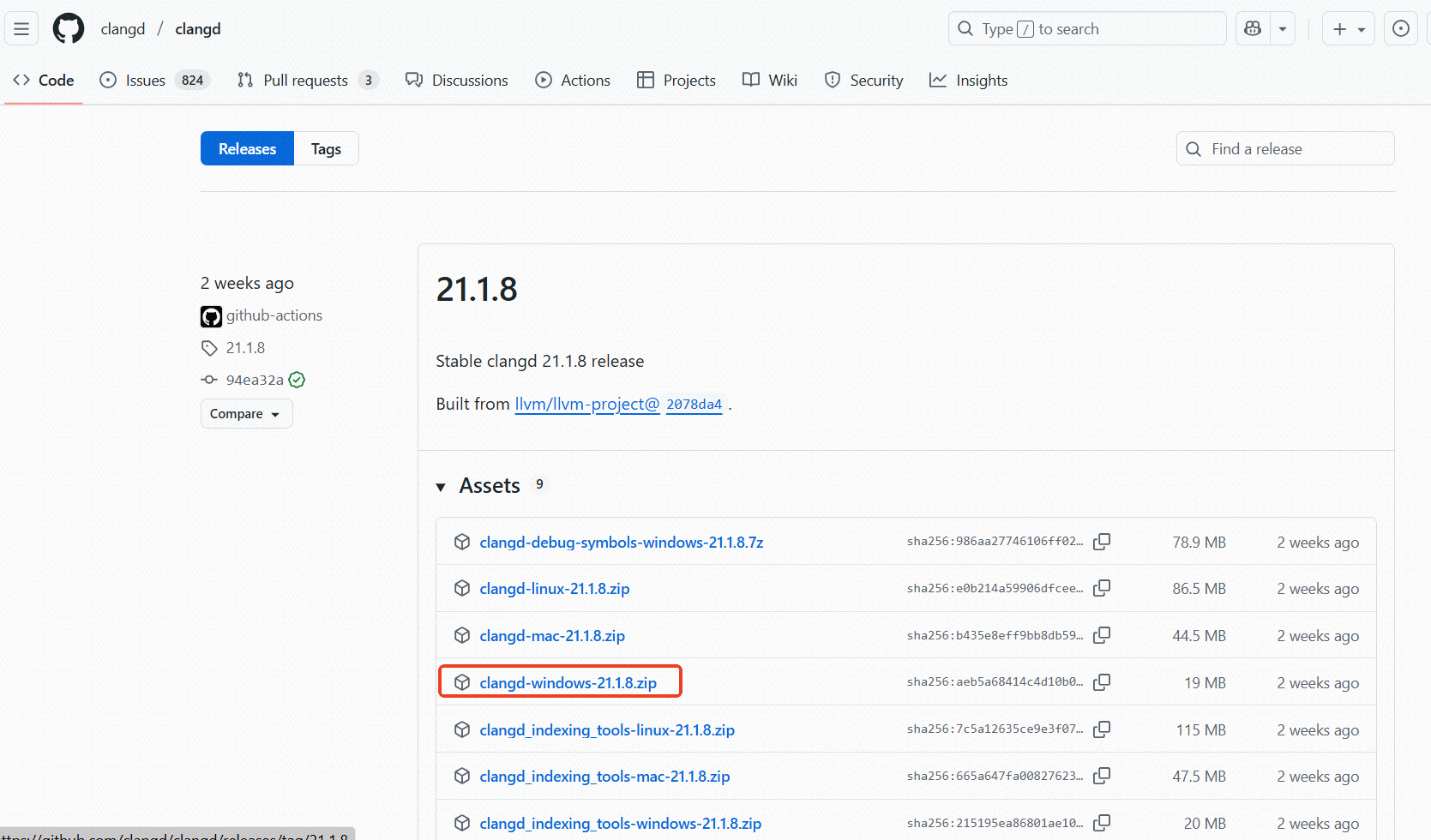
Task: Click the 78.9 MB file size
Action: coord(1199,543)
